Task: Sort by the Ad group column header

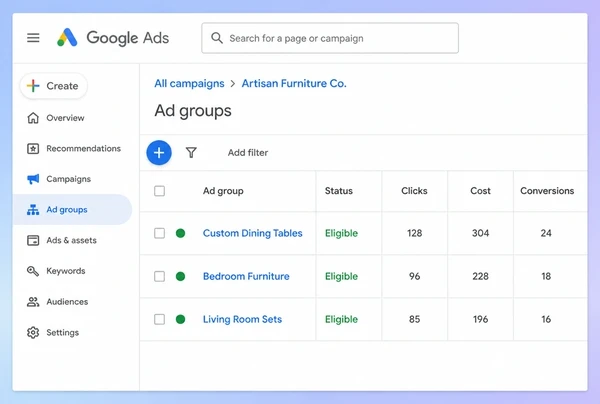Action: coord(223,191)
